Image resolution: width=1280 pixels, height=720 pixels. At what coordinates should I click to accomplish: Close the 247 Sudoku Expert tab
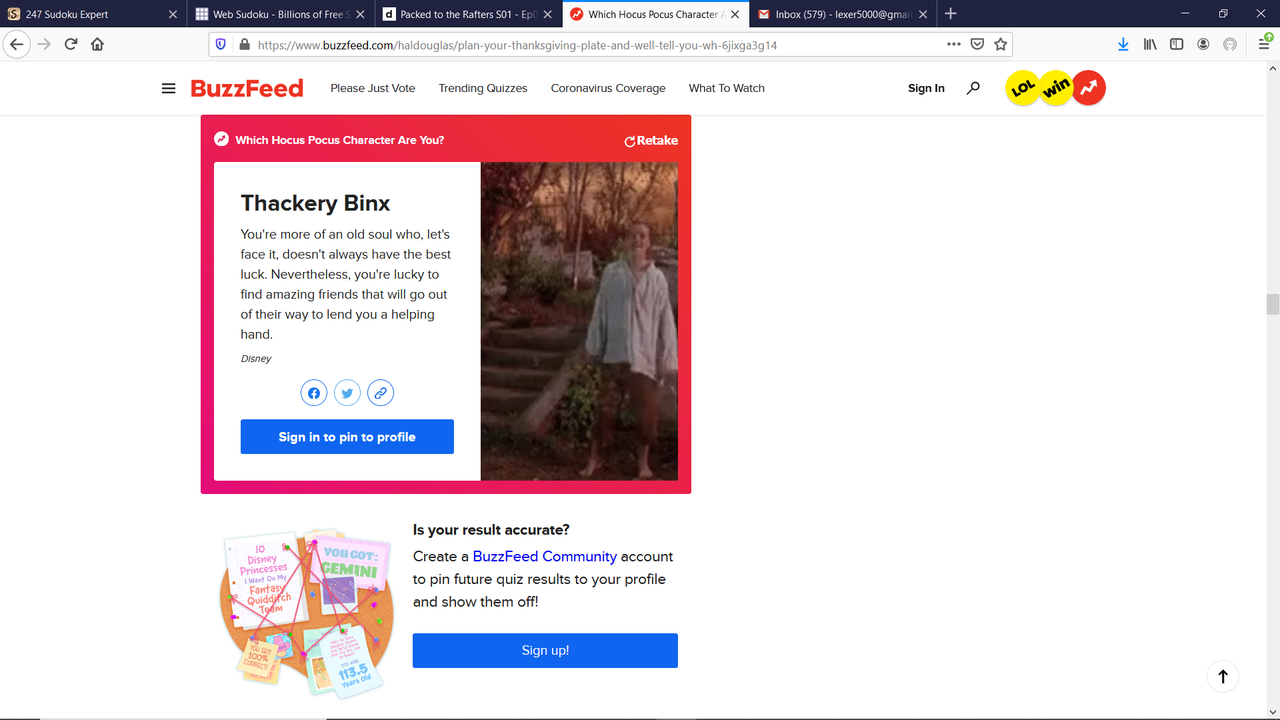172,14
